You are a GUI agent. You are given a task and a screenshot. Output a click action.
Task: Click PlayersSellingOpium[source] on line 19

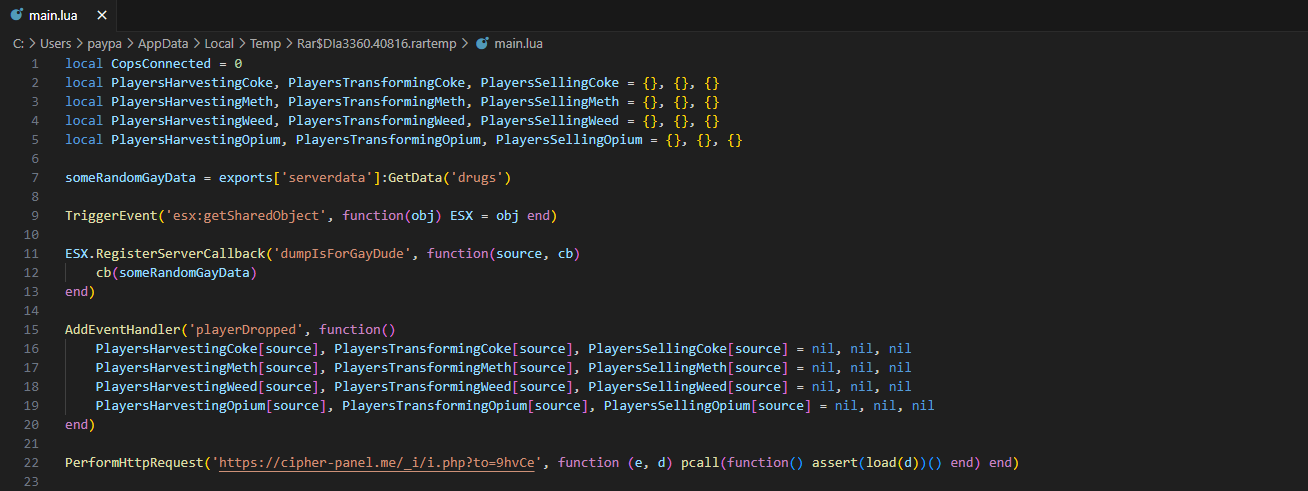coord(706,406)
